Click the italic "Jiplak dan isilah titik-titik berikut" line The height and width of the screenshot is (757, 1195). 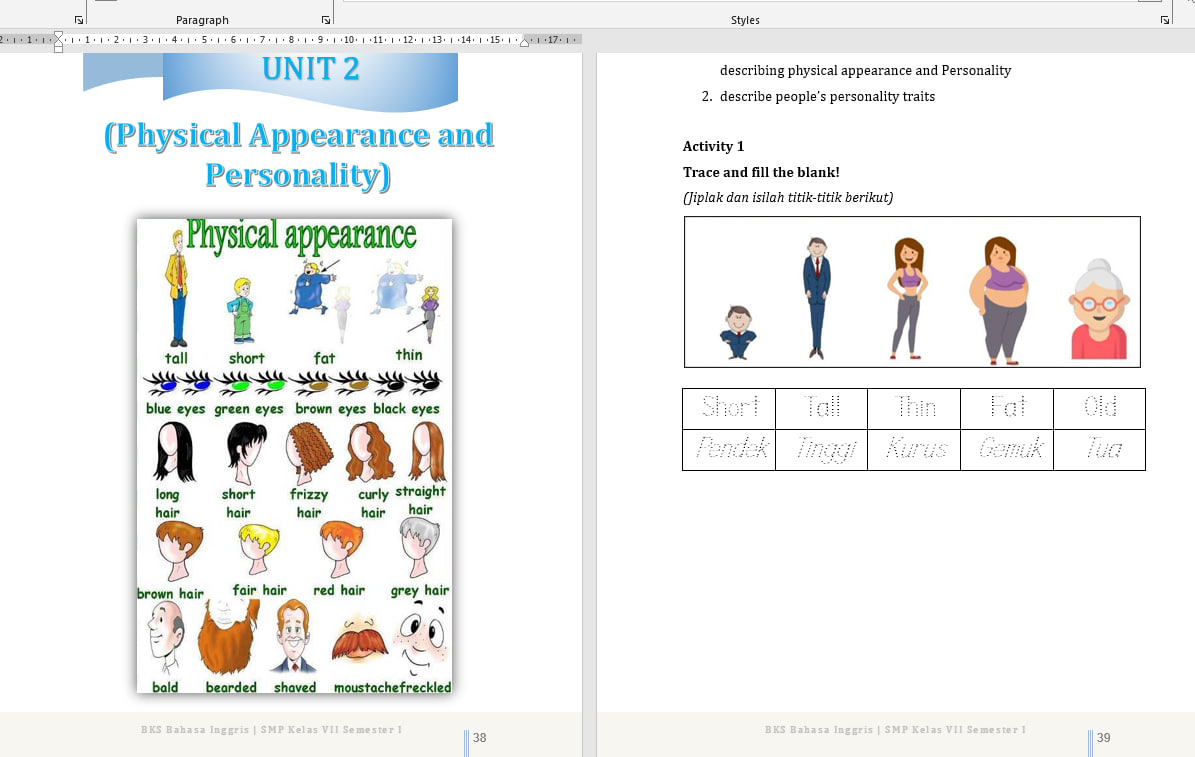[788, 197]
